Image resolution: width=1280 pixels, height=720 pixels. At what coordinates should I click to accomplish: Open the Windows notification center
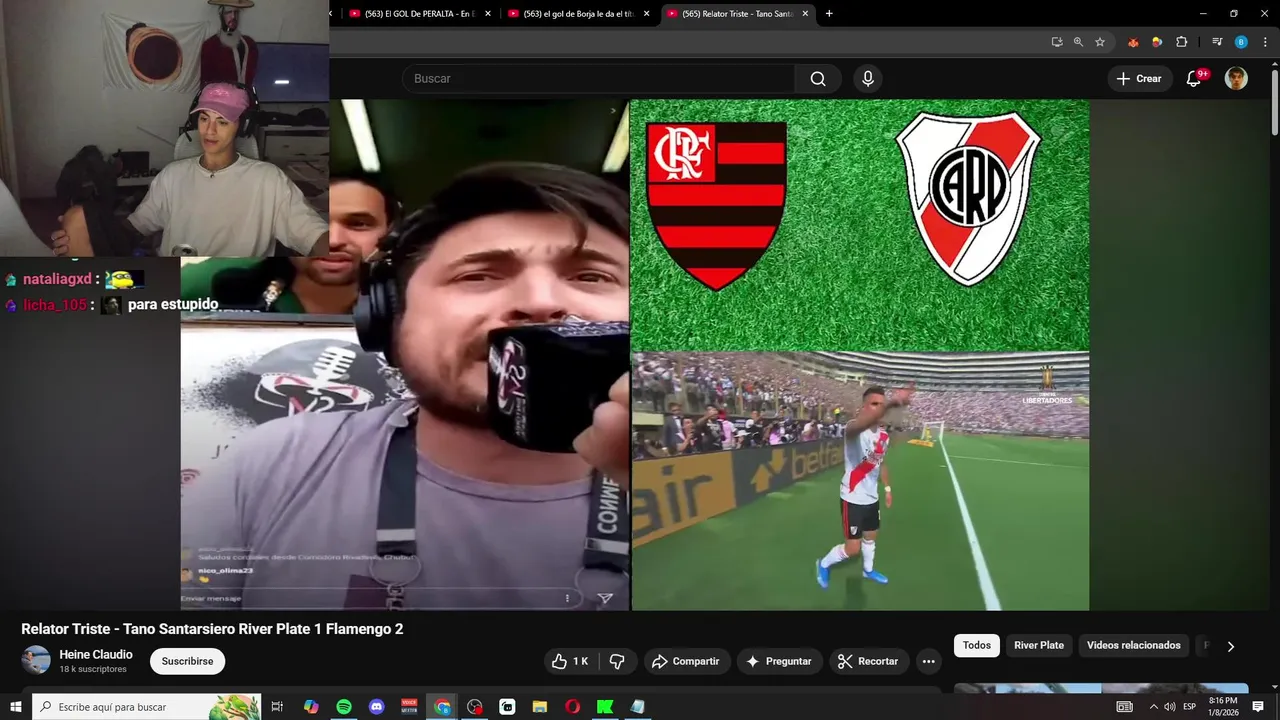1259,707
